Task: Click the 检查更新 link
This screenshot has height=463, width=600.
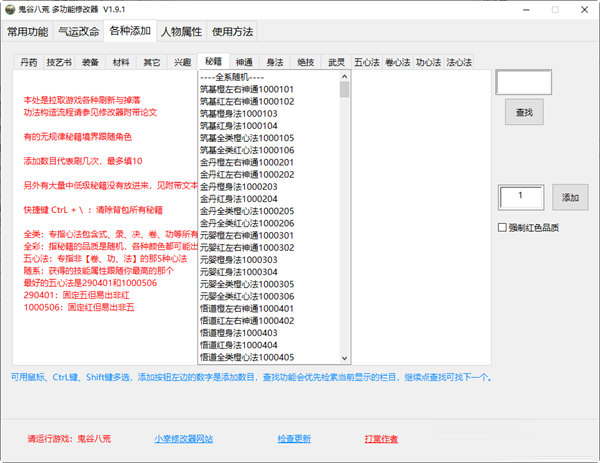Action: (x=294, y=438)
